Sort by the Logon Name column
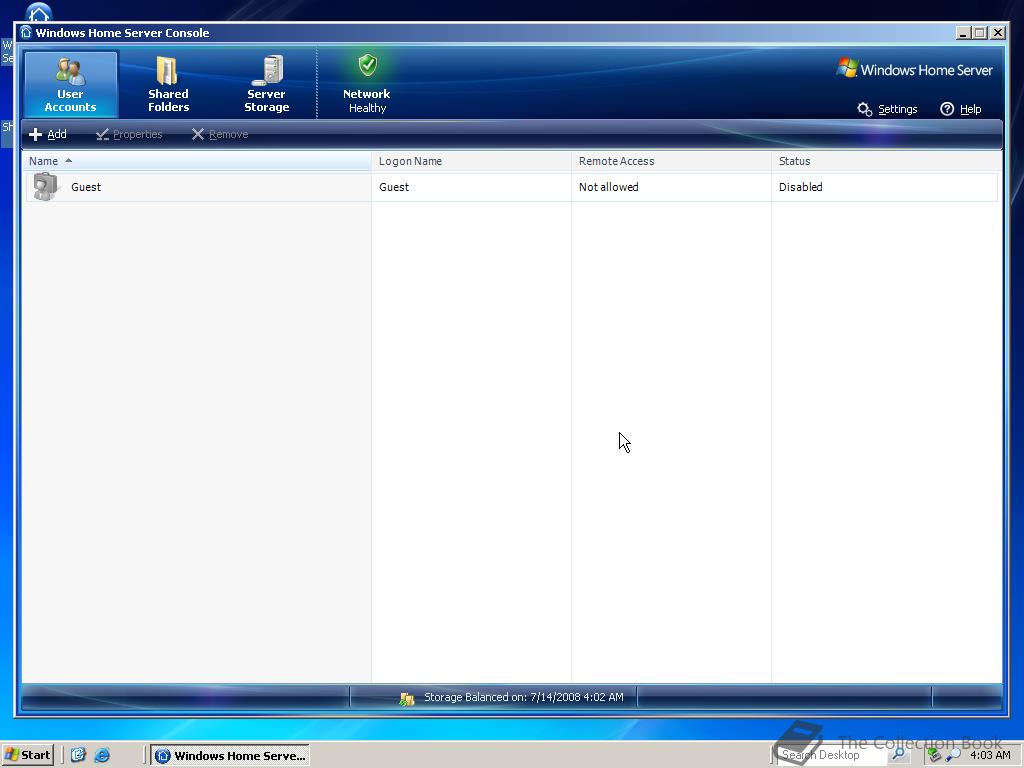The width and height of the screenshot is (1024, 768). (x=471, y=161)
